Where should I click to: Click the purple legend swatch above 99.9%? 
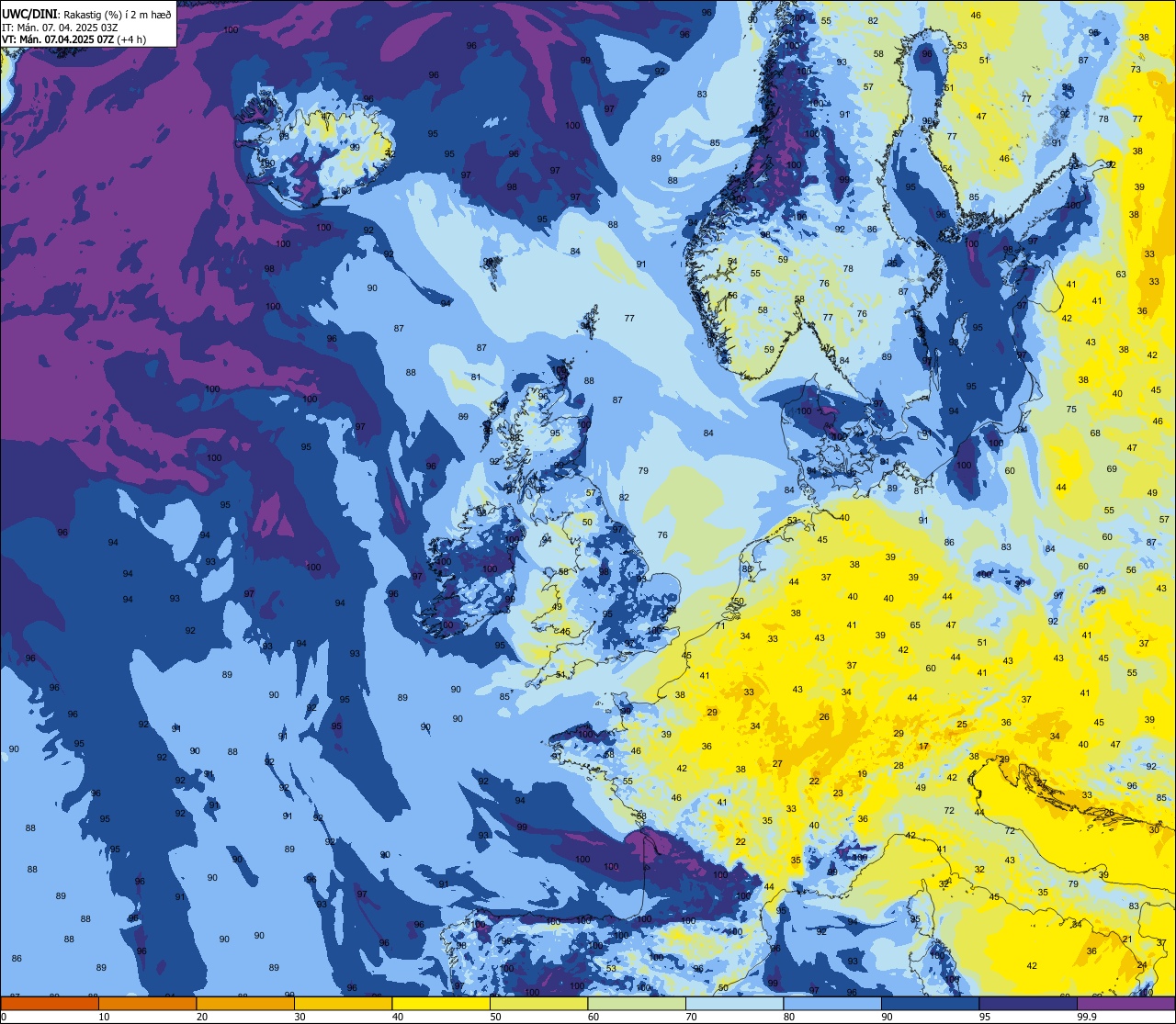pos(1125,1003)
